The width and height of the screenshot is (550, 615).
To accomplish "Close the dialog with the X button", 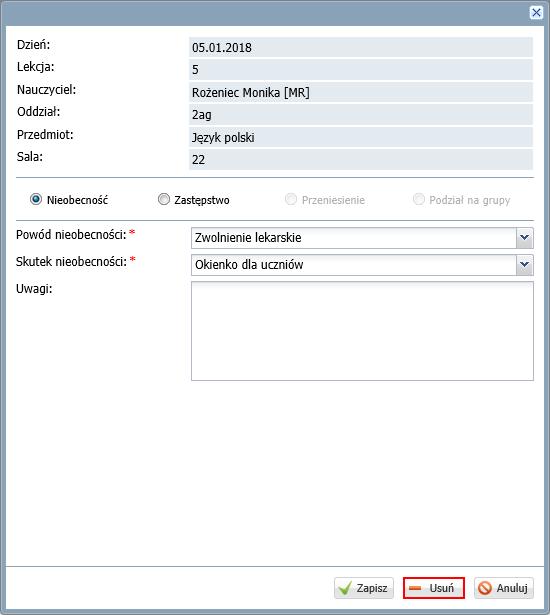I will coord(536,13).
